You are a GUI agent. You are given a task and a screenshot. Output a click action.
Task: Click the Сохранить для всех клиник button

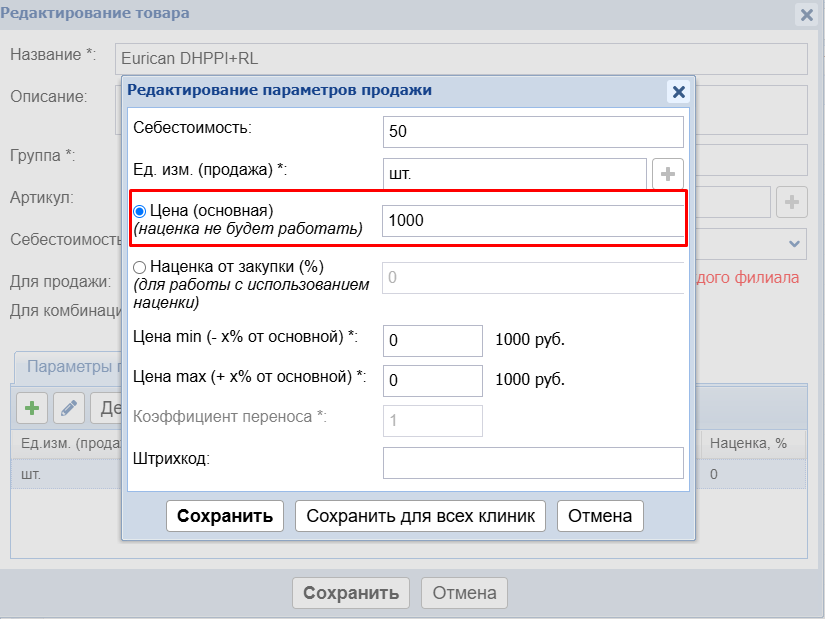(x=420, y=516)
